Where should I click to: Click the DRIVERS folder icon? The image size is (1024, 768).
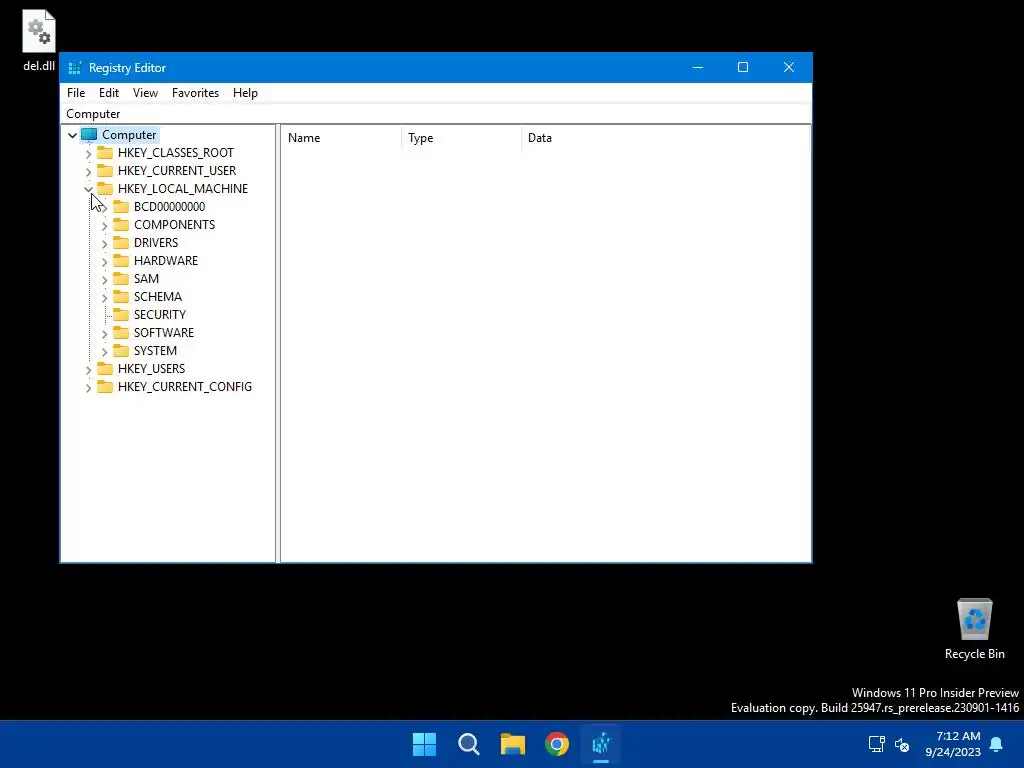pyautogui.click(x=121, y=243)
